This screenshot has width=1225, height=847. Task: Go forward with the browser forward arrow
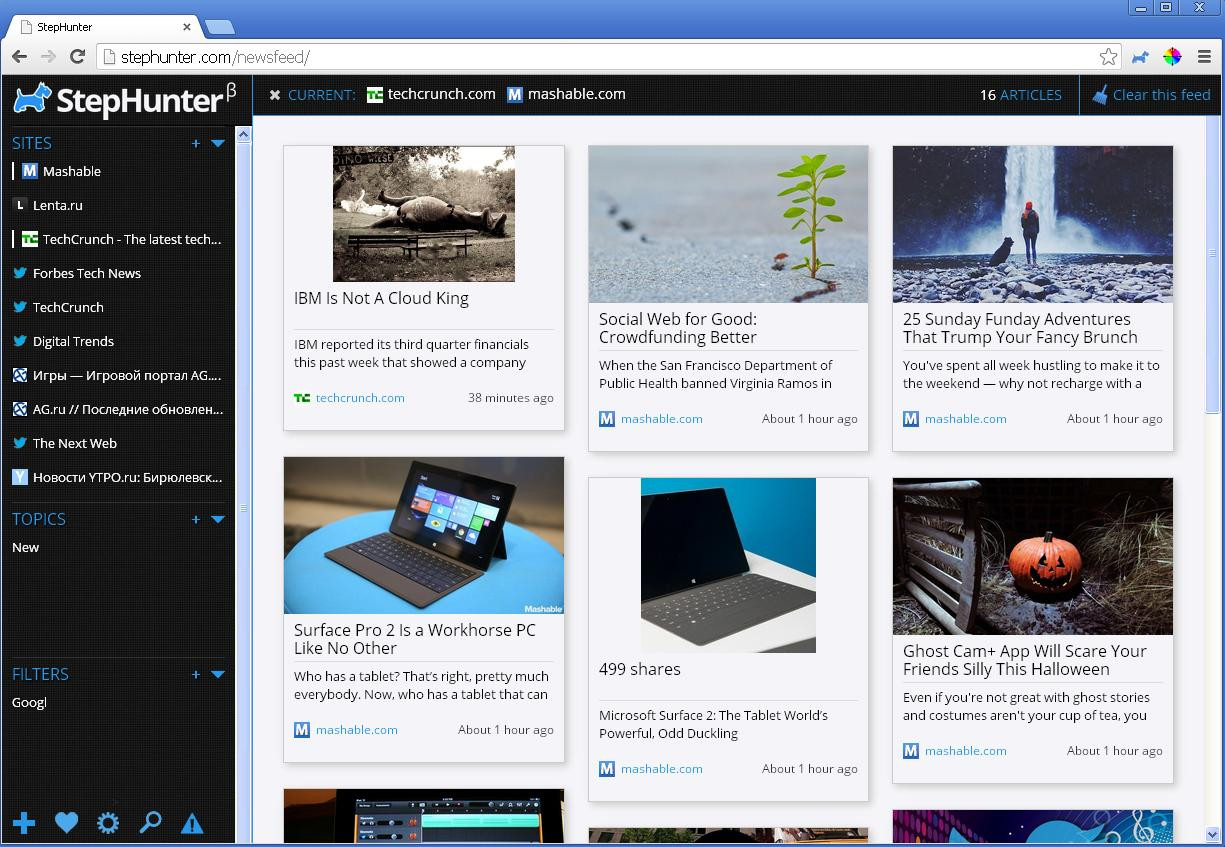[48, 57]
